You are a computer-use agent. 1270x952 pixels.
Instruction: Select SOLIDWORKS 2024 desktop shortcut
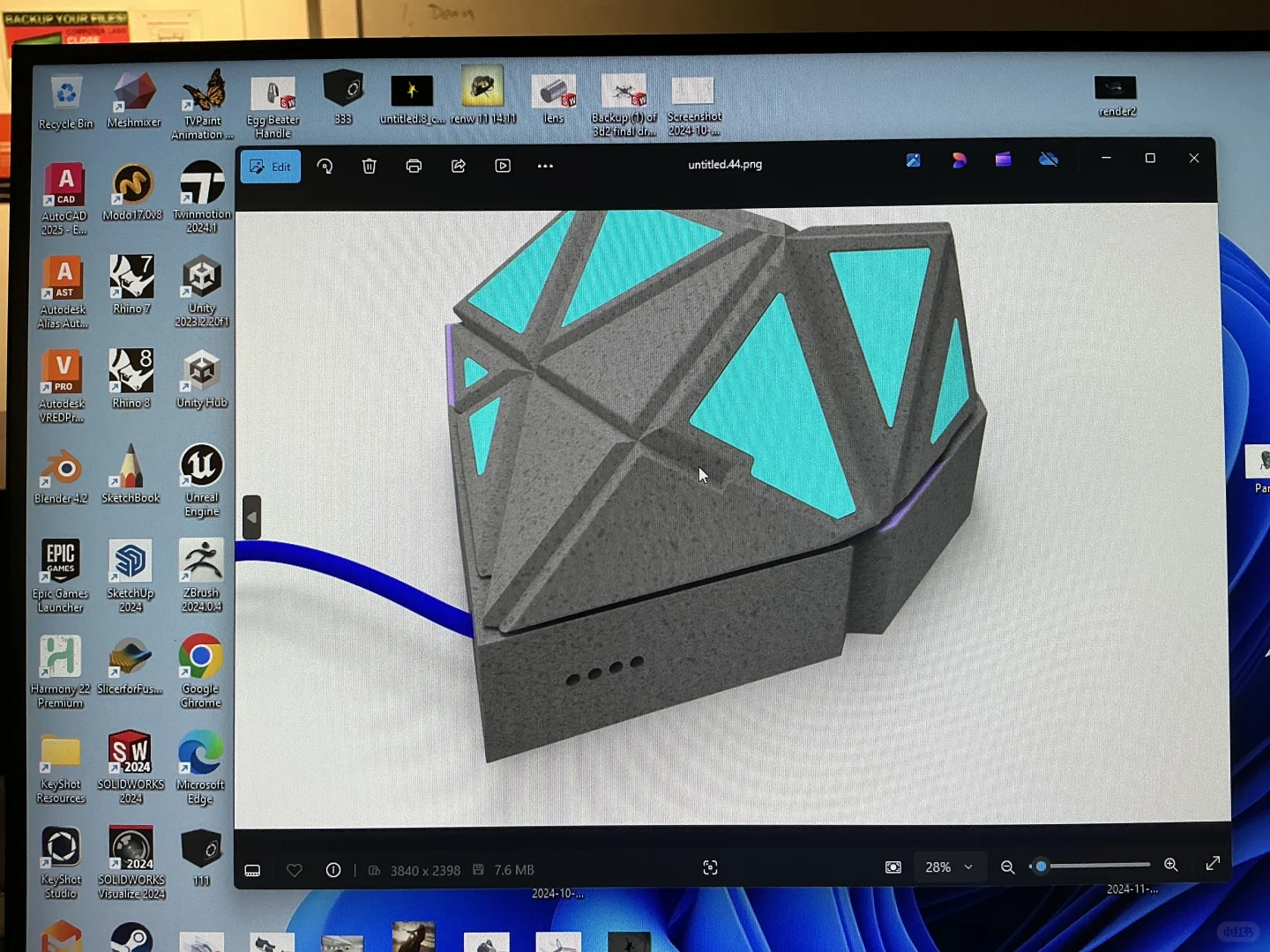(131, 768)
